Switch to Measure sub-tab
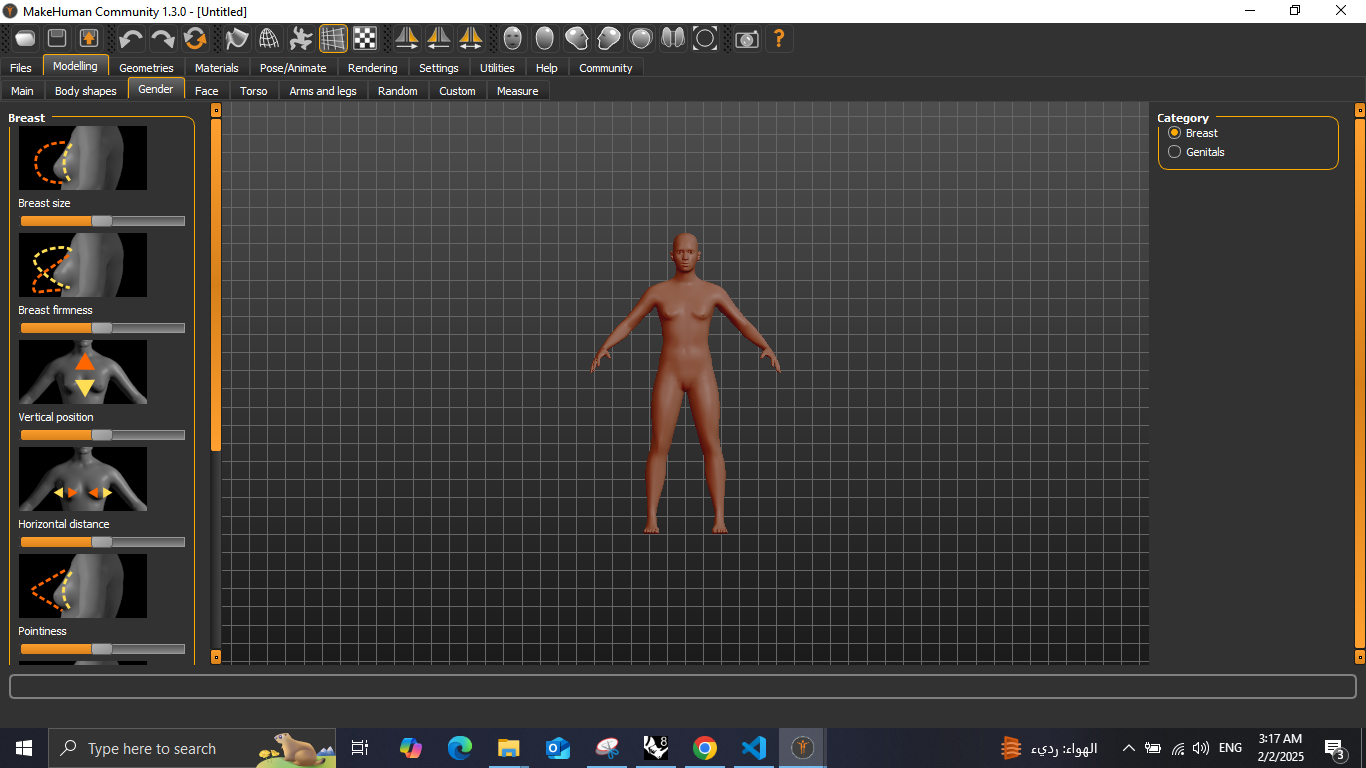 pyautogui.click(x=518, y=91)
